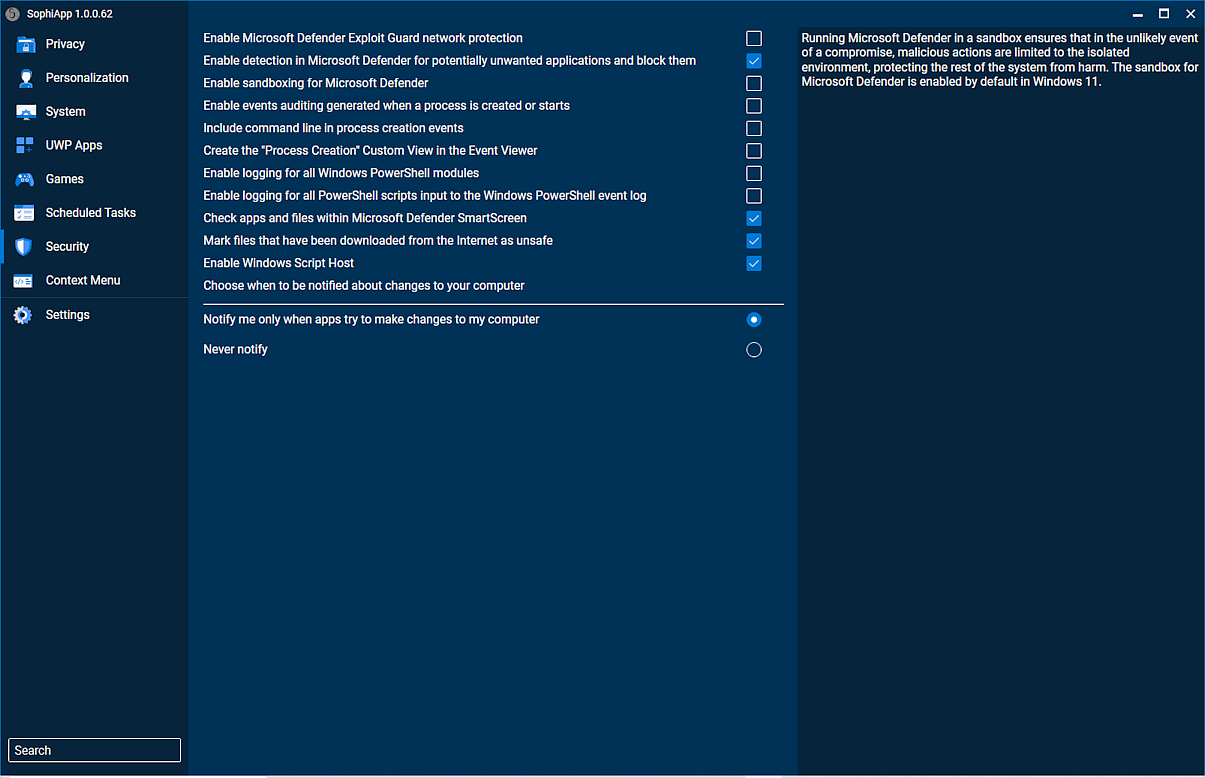This screenshot has height=778, width=1205.
Task: Click "Include command line in process creation events" text
Action: click(334, 128)
